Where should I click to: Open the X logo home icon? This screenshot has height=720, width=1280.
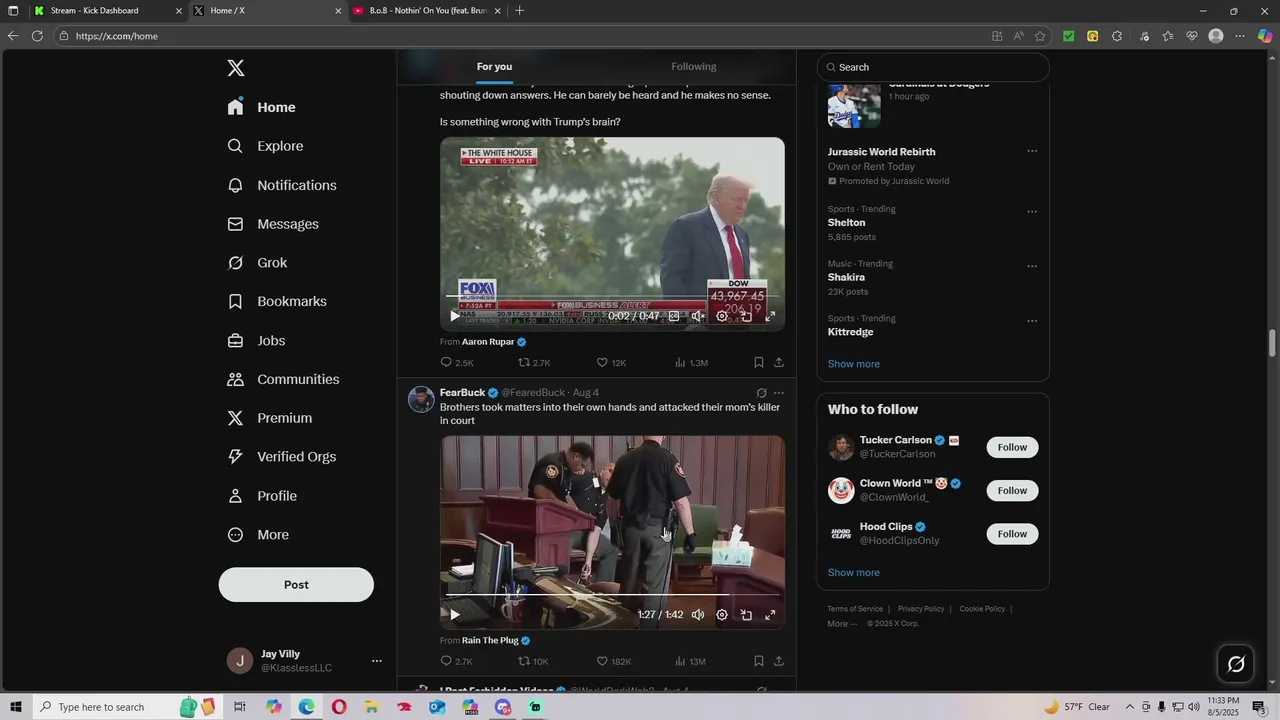236,68
